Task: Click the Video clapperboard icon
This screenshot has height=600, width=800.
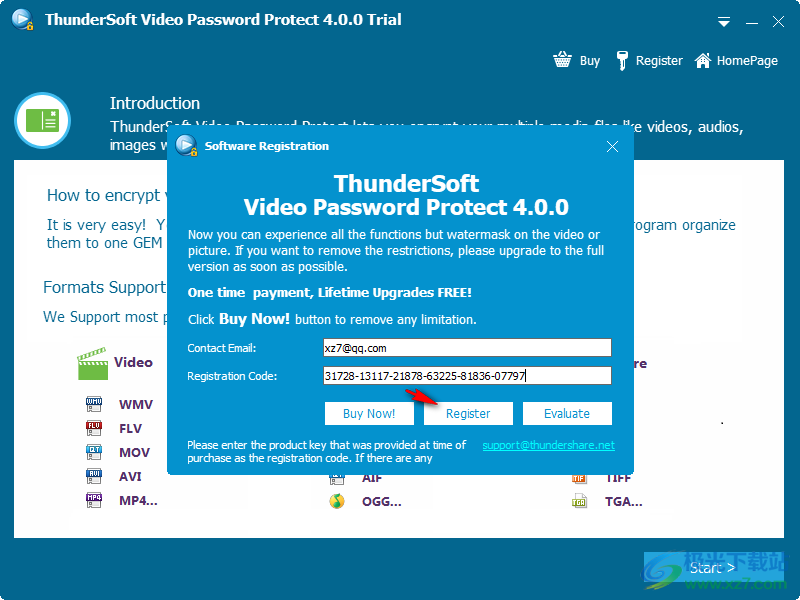Action: click(92, 364)
